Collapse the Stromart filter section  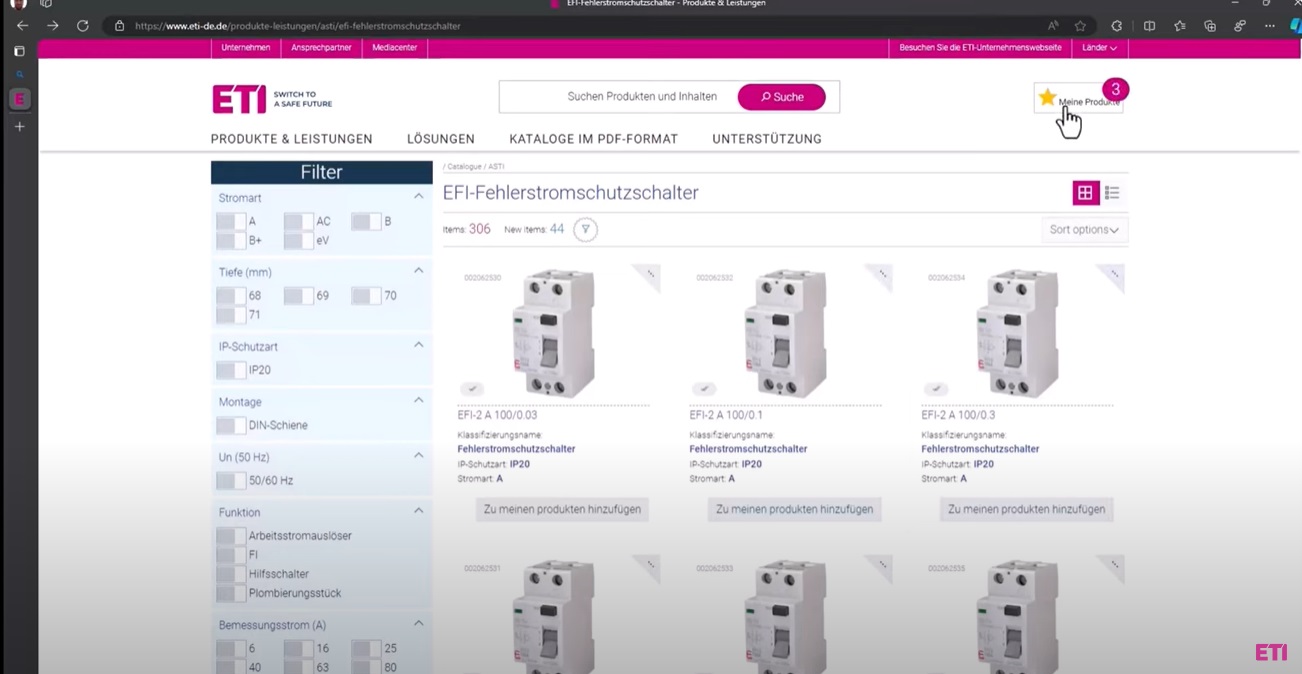coord(418,197)
